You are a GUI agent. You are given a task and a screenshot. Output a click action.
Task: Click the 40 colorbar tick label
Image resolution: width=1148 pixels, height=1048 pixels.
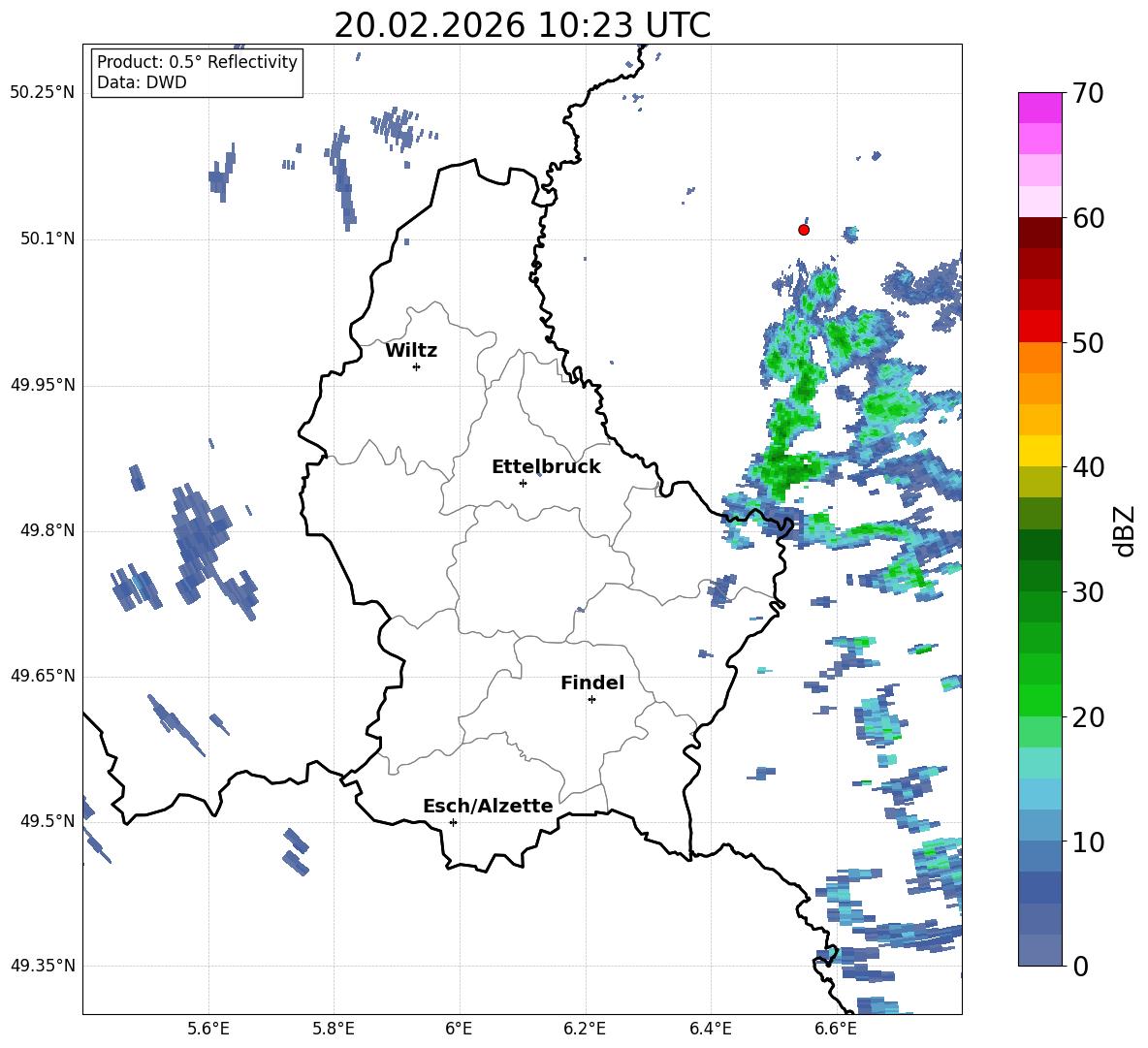point(1088,467)
